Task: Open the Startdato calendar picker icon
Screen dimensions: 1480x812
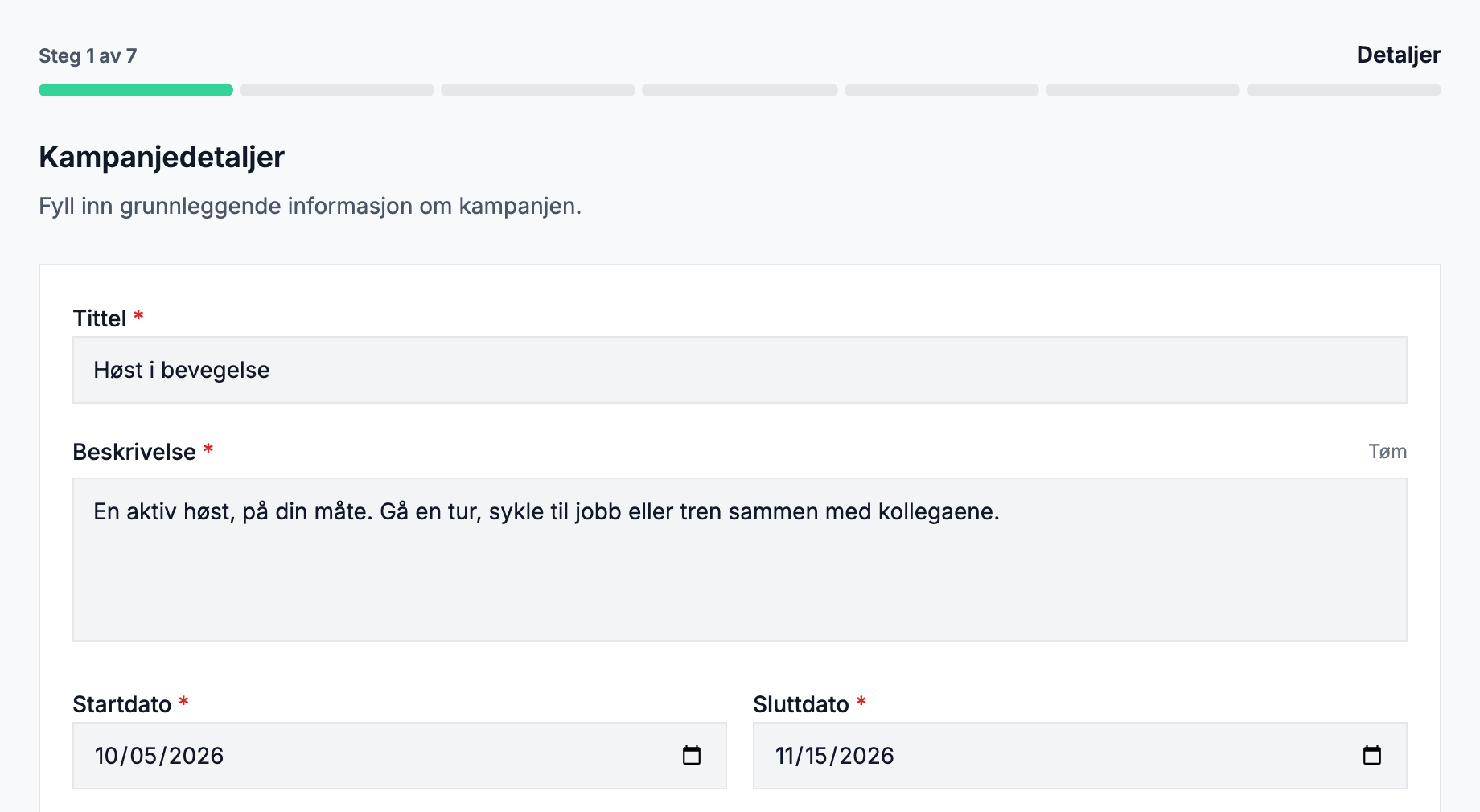Action: (x=692, y=756)
